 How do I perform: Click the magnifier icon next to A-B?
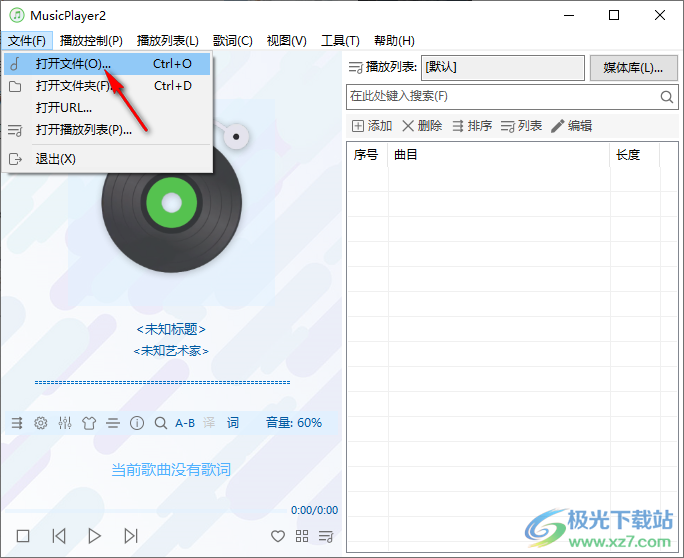[161, 423]
